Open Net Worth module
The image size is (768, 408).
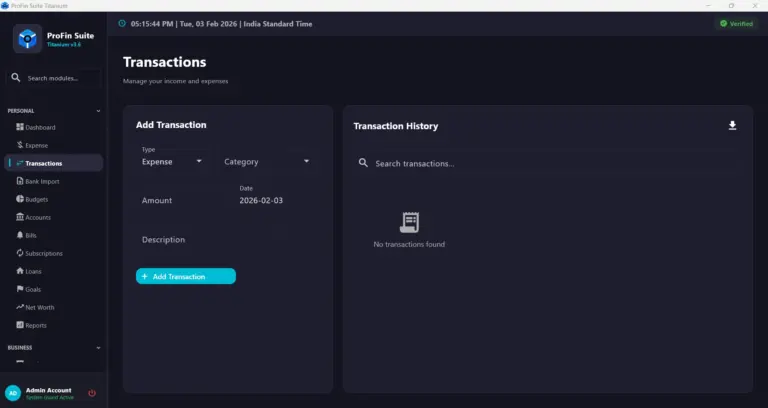pyautogui.click(x=53, y=307)
